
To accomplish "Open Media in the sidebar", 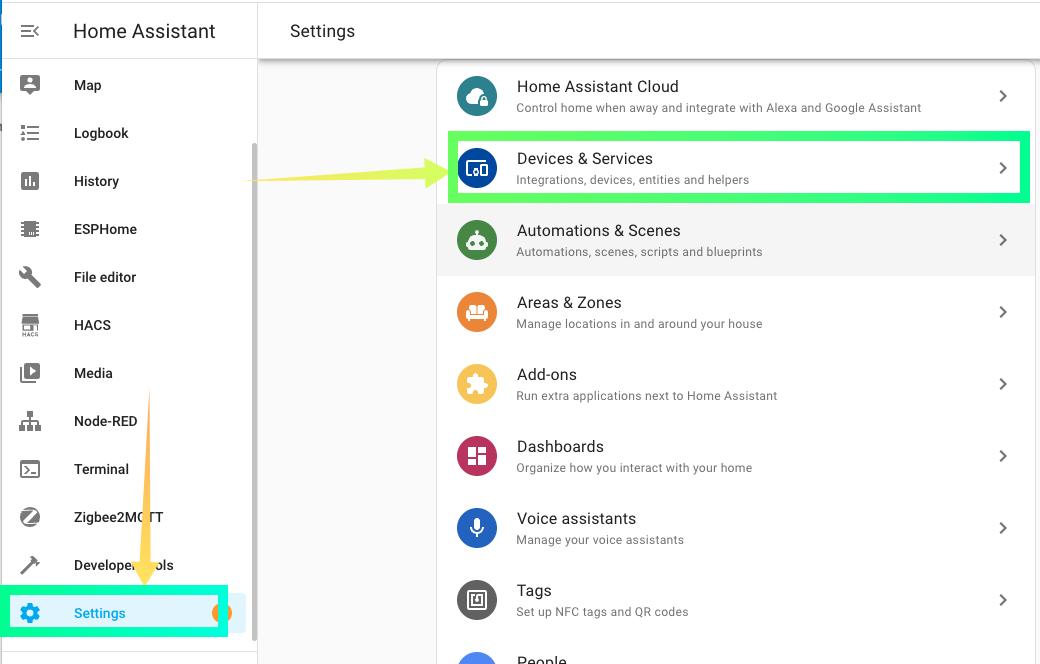I will click(x=126, y=373).
